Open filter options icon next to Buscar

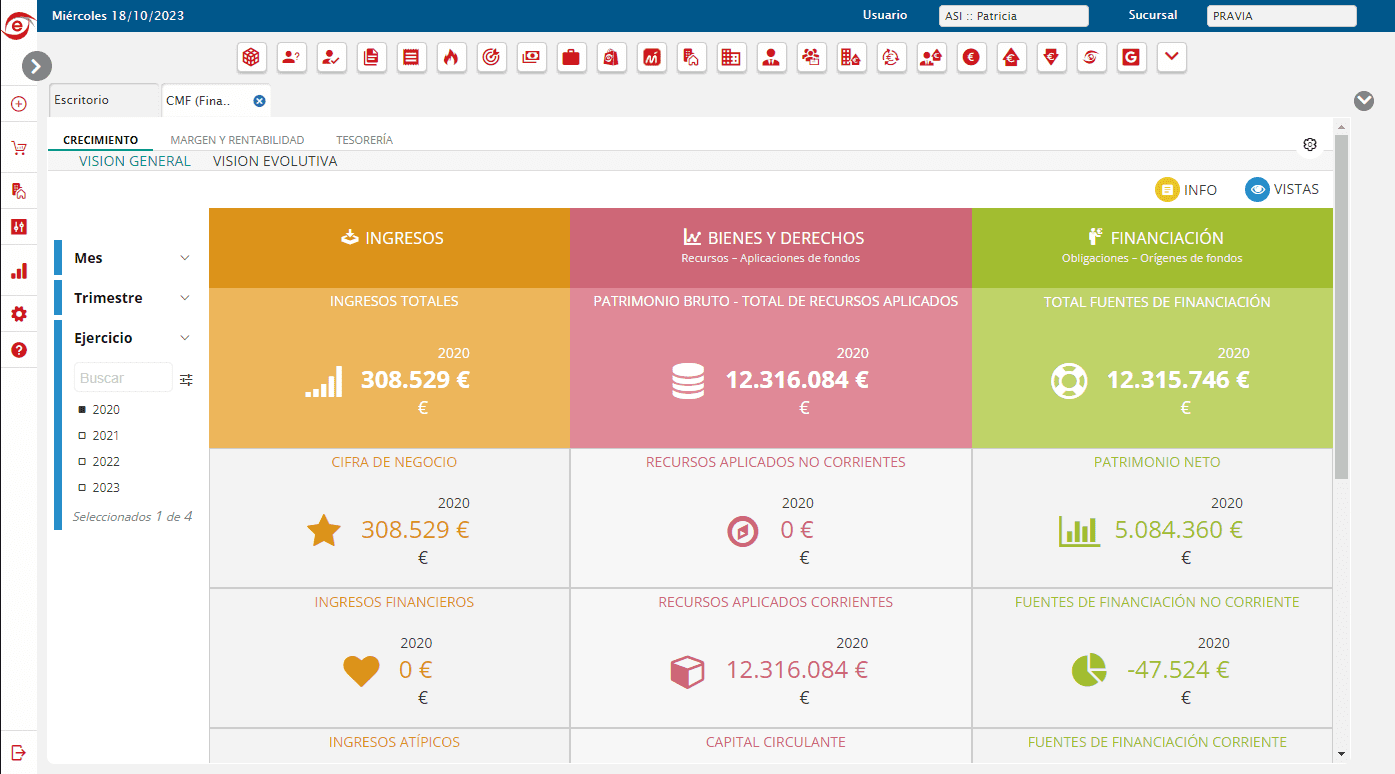pyautogui.click(x=186, y=379)
